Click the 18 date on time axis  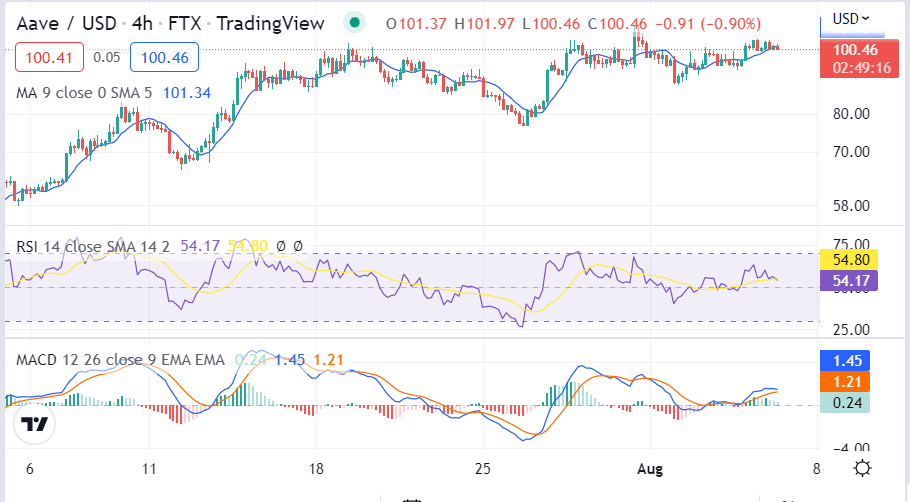pyautogui.click(x=316, y=469)
